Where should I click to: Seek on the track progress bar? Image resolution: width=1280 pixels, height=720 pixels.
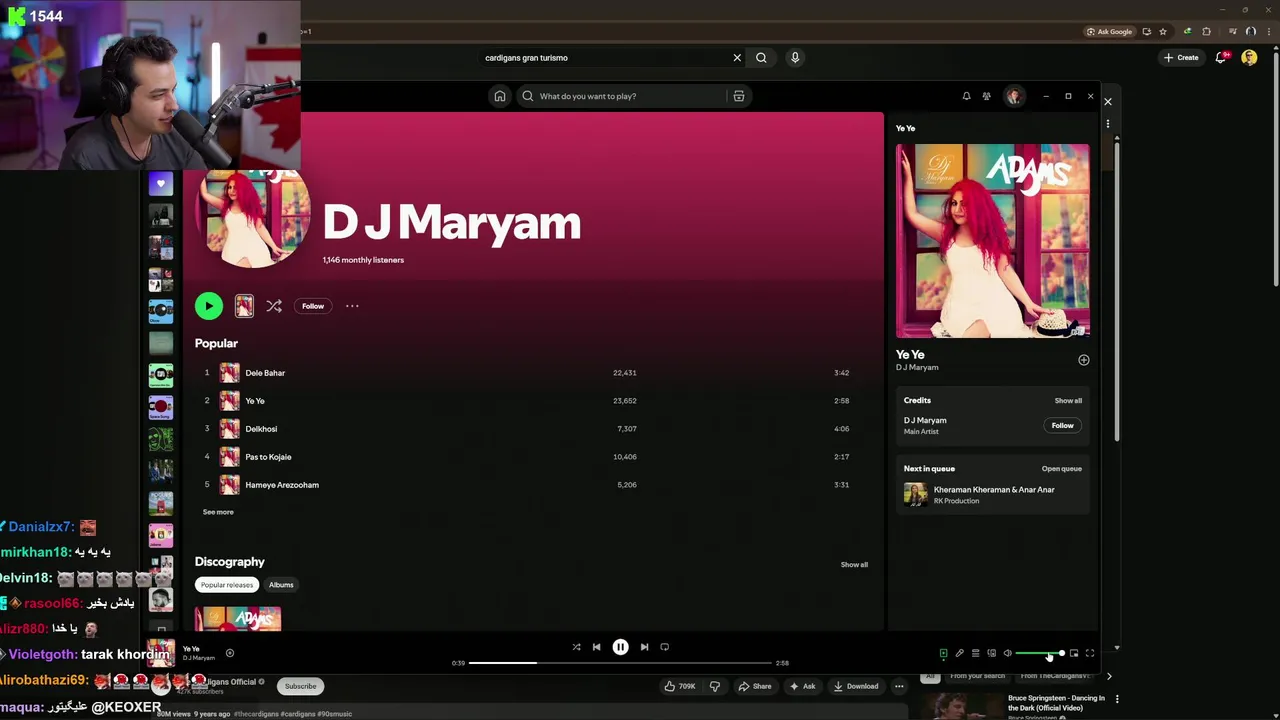click(620, 663)
